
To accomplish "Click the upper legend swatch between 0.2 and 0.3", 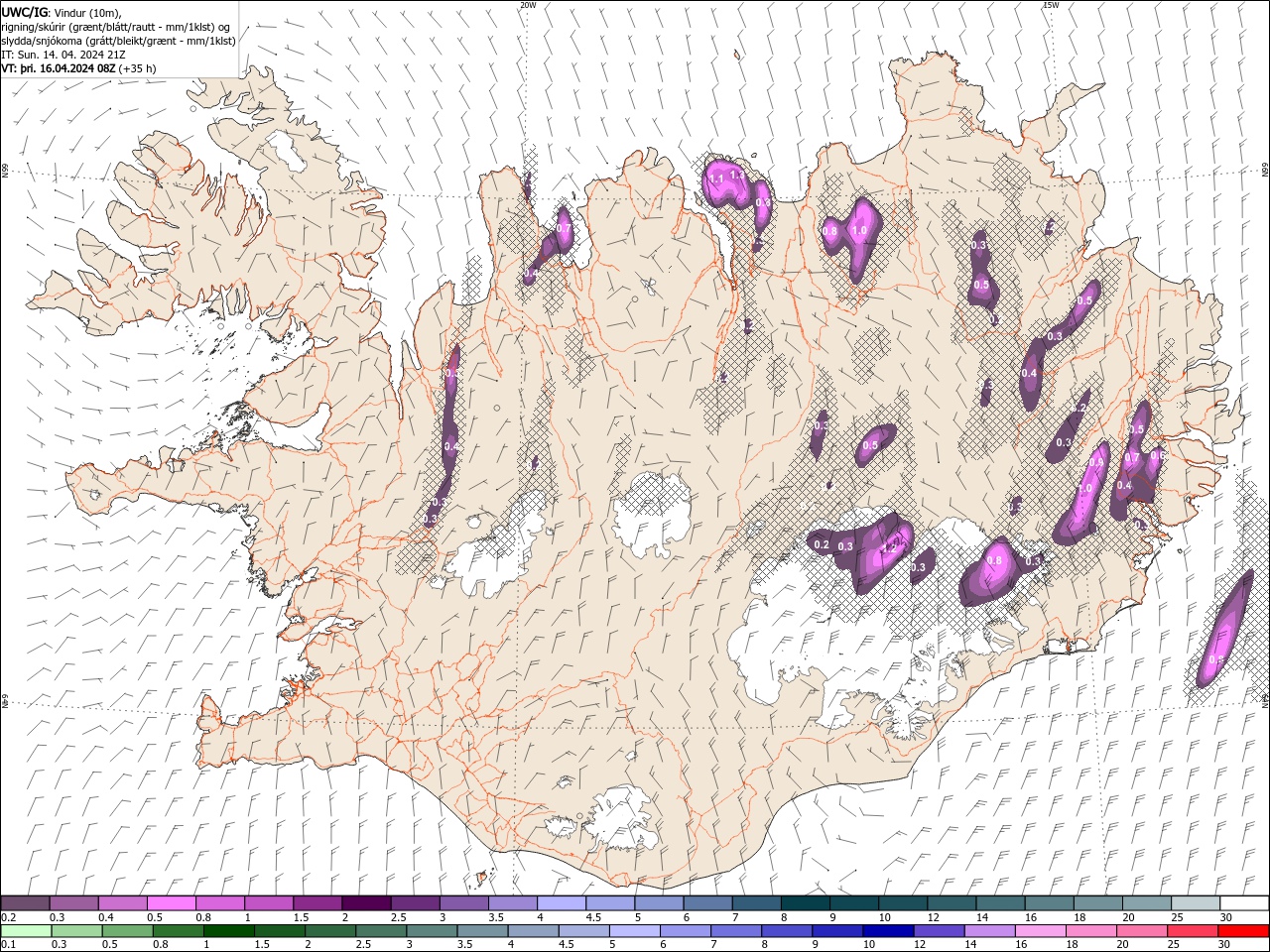I will coord(25,903).
